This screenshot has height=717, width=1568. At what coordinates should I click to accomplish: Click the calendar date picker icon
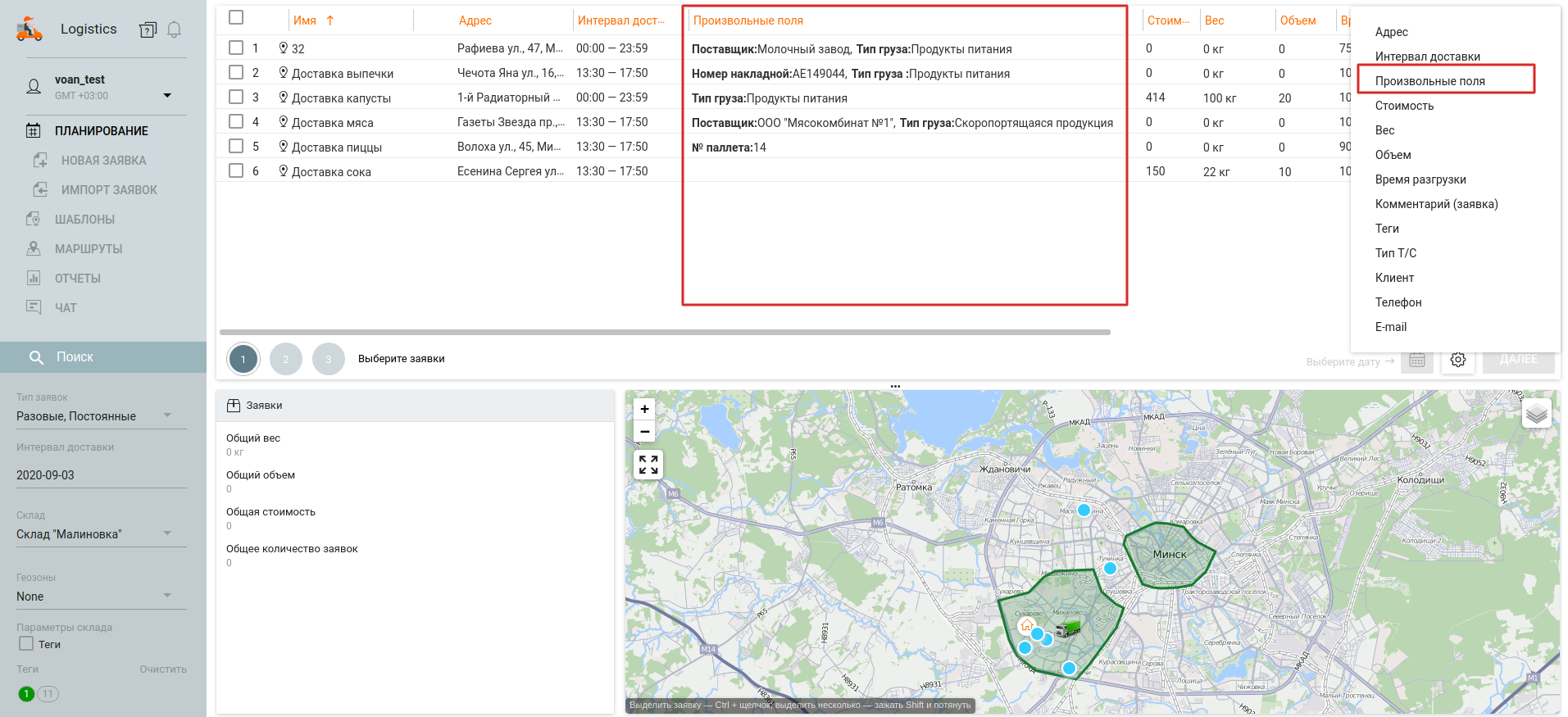(x=1416, y=360)
